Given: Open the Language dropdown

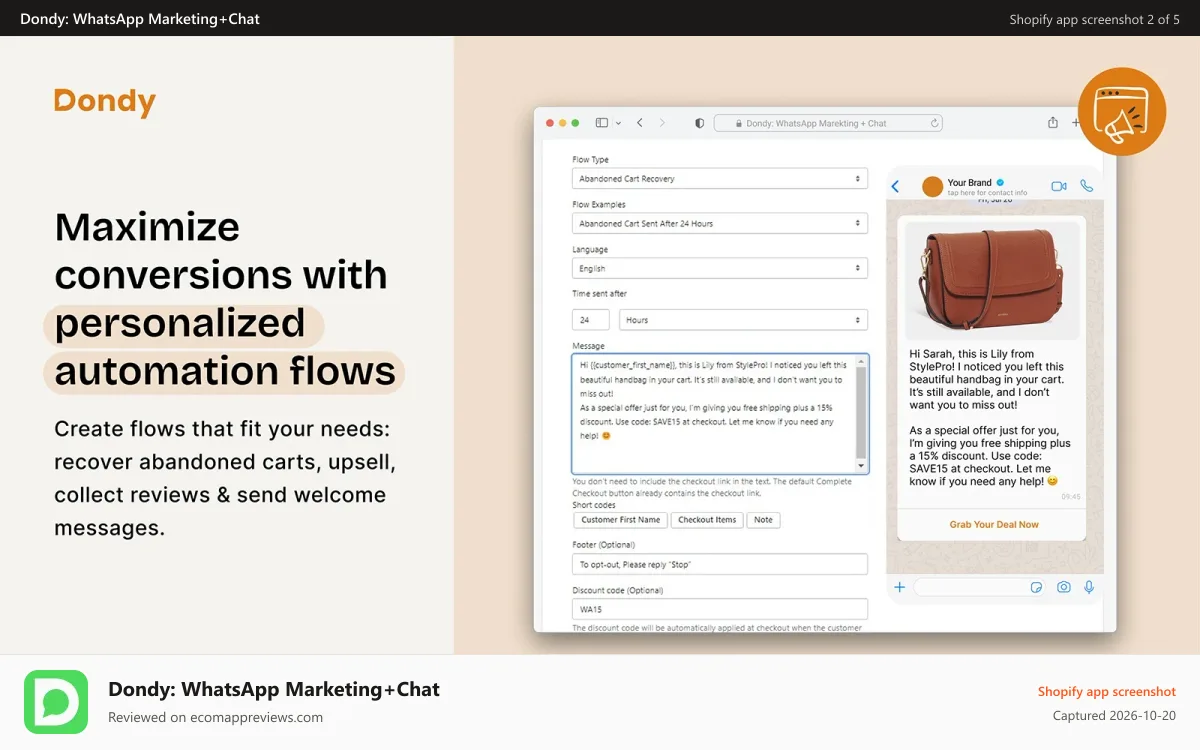Looking at the screenshot, I should [720, 268].
